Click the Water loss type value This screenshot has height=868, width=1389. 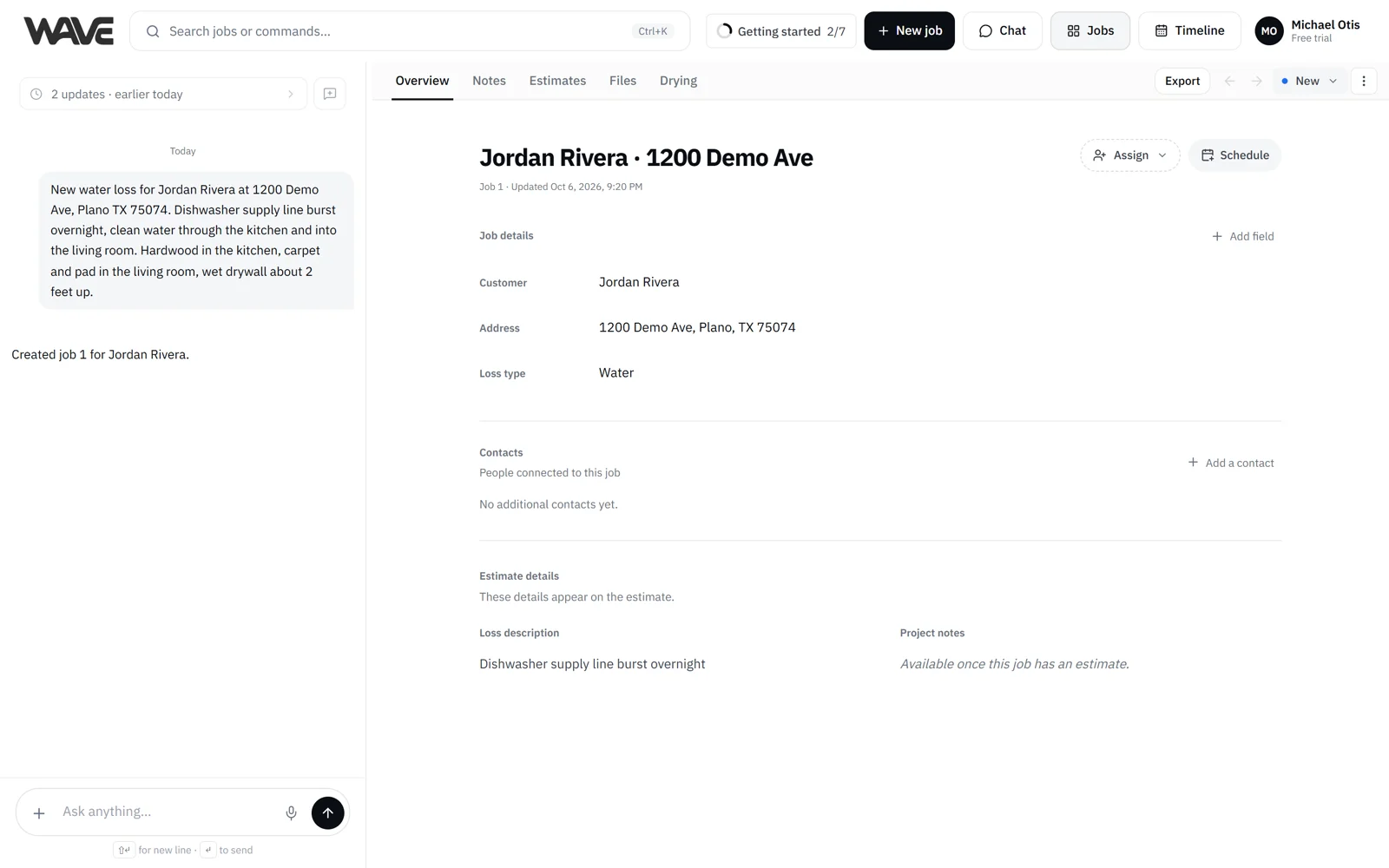616,372
